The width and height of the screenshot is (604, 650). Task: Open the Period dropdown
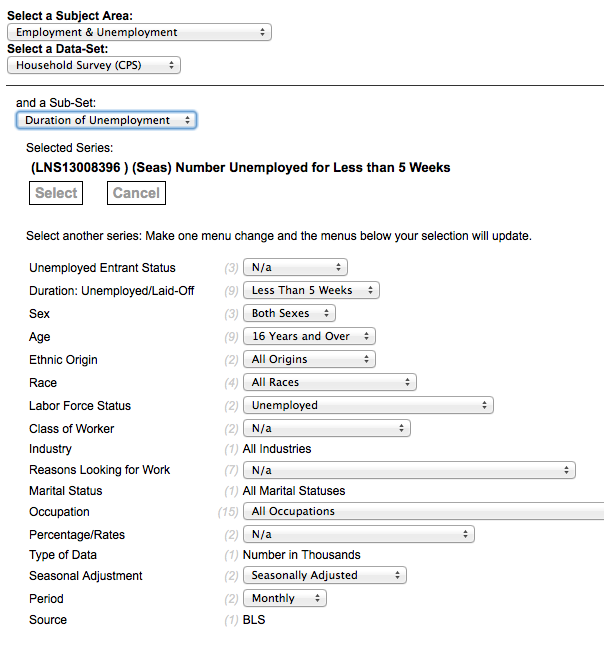[284, 598]
